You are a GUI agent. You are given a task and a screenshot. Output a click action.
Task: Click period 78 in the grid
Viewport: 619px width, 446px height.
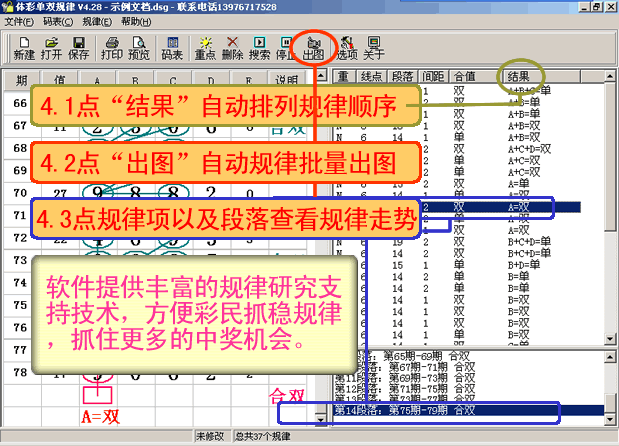pos(20,372)
